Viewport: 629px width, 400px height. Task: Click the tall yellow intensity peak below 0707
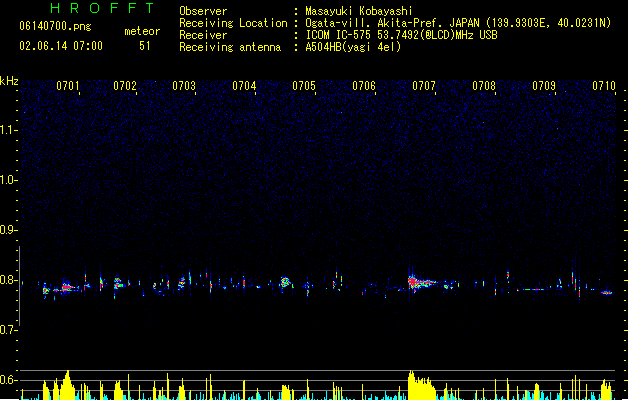(420, 386)
